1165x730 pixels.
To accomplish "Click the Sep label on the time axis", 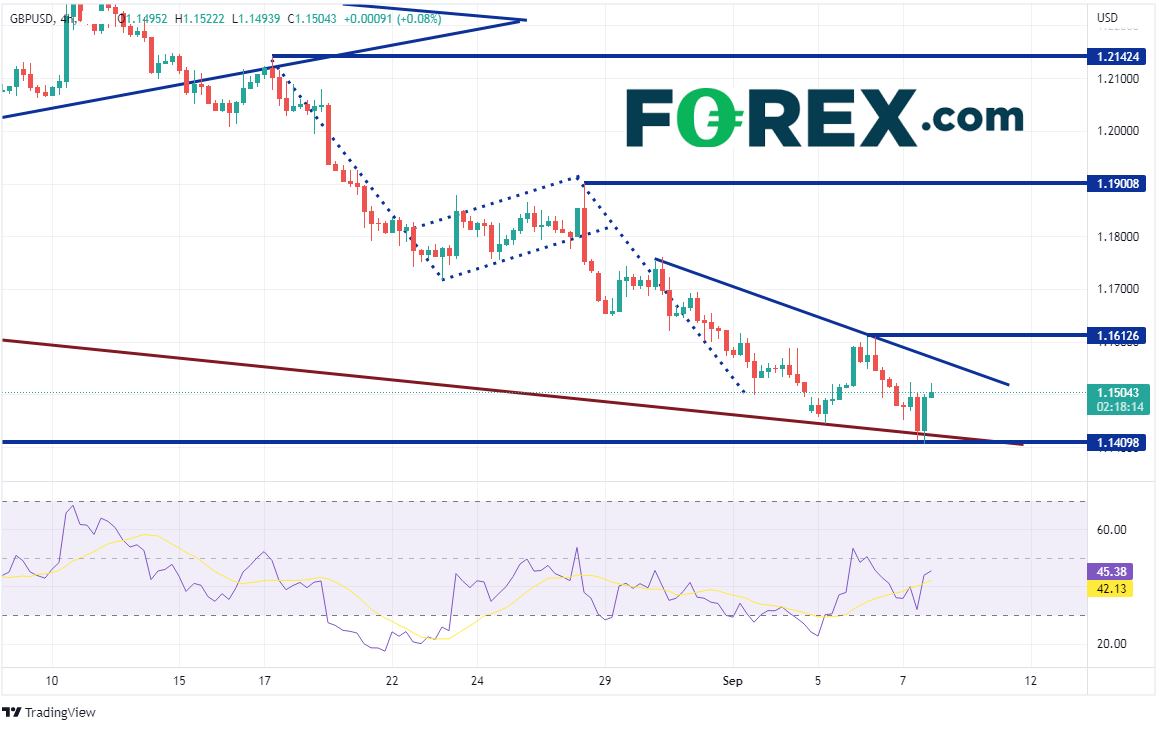I will click(732, 680).
